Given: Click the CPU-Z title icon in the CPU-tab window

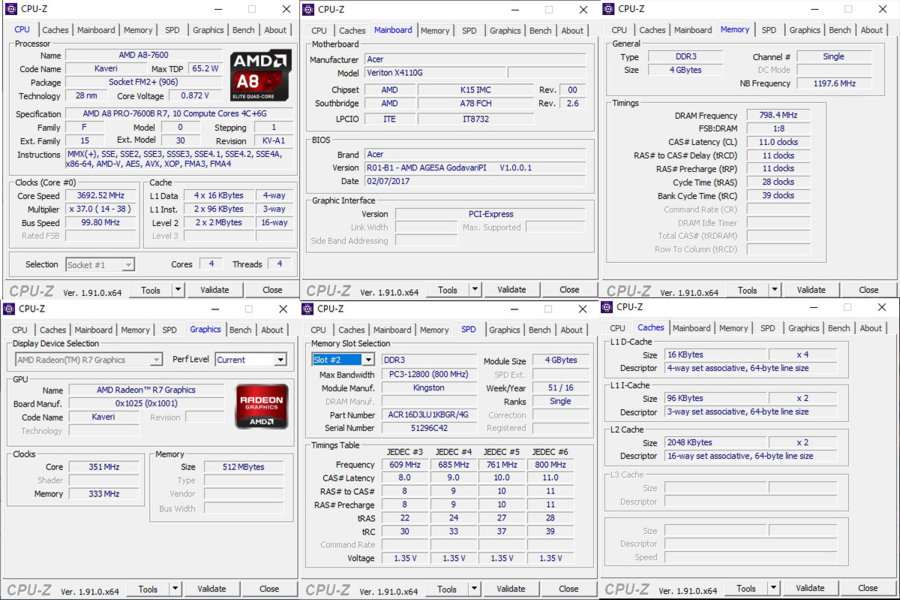Looking at the screenshot, I should [11, 9].
